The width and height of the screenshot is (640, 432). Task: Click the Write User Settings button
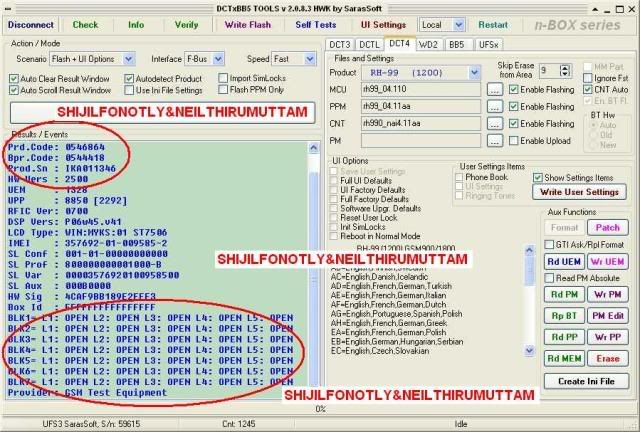pos(579,192)
